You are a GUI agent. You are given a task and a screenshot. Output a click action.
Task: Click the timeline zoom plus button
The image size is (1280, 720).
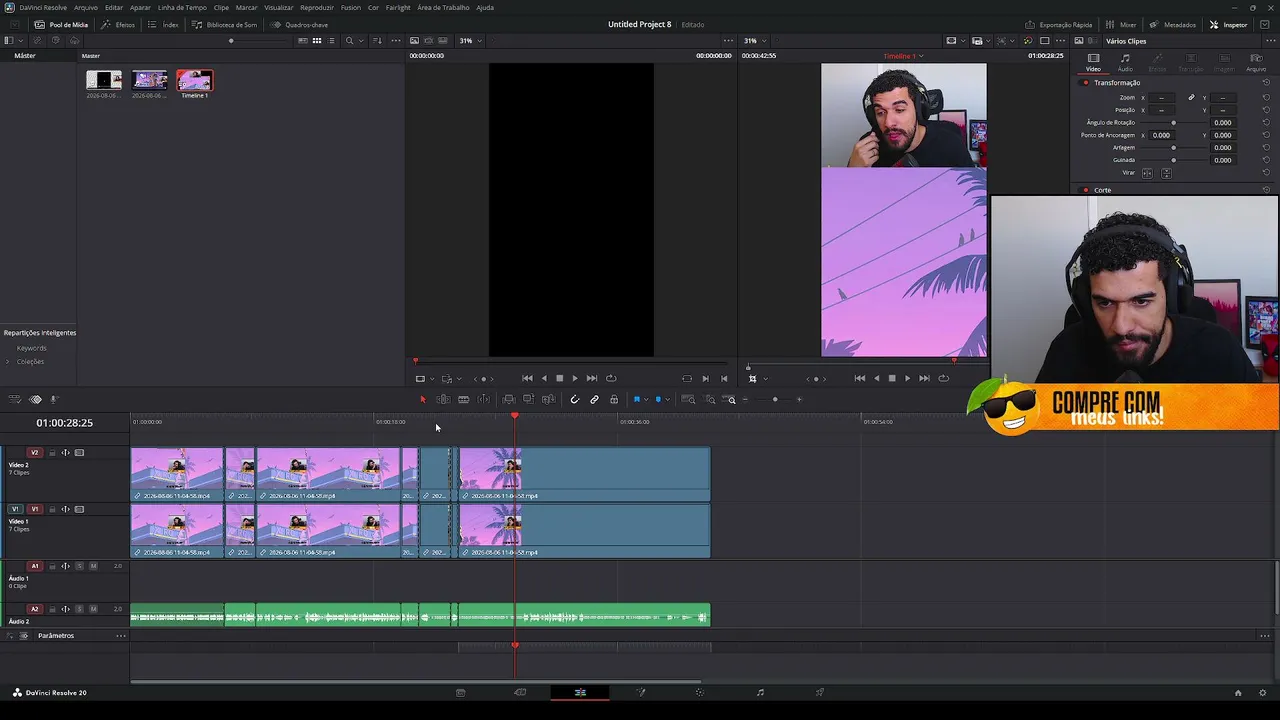click(799, 400)
